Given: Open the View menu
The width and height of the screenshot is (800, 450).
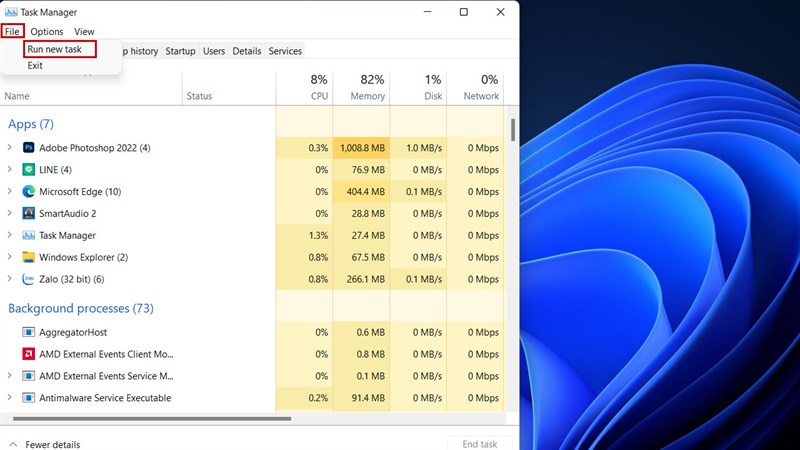Looking at the screenshot, I should tap(84, 32).
